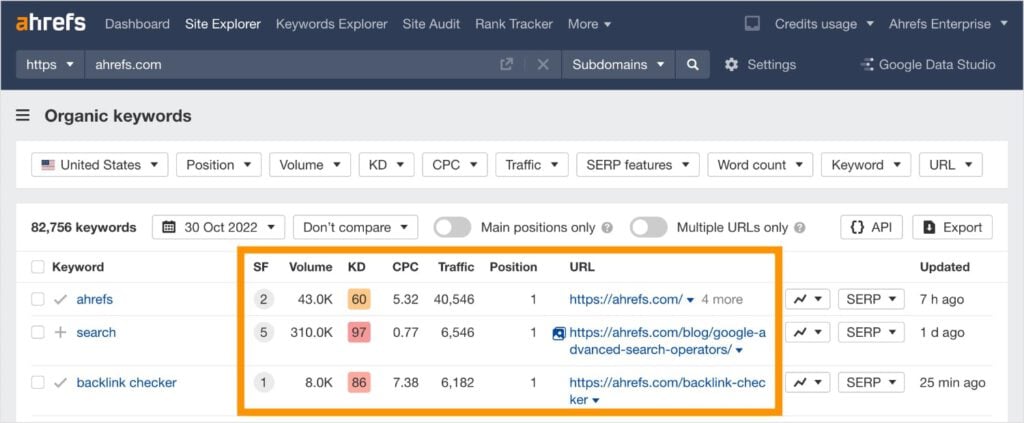1024x423 pixels.
Task: Open the backlink checker keyword link
Action: [127, 383]
